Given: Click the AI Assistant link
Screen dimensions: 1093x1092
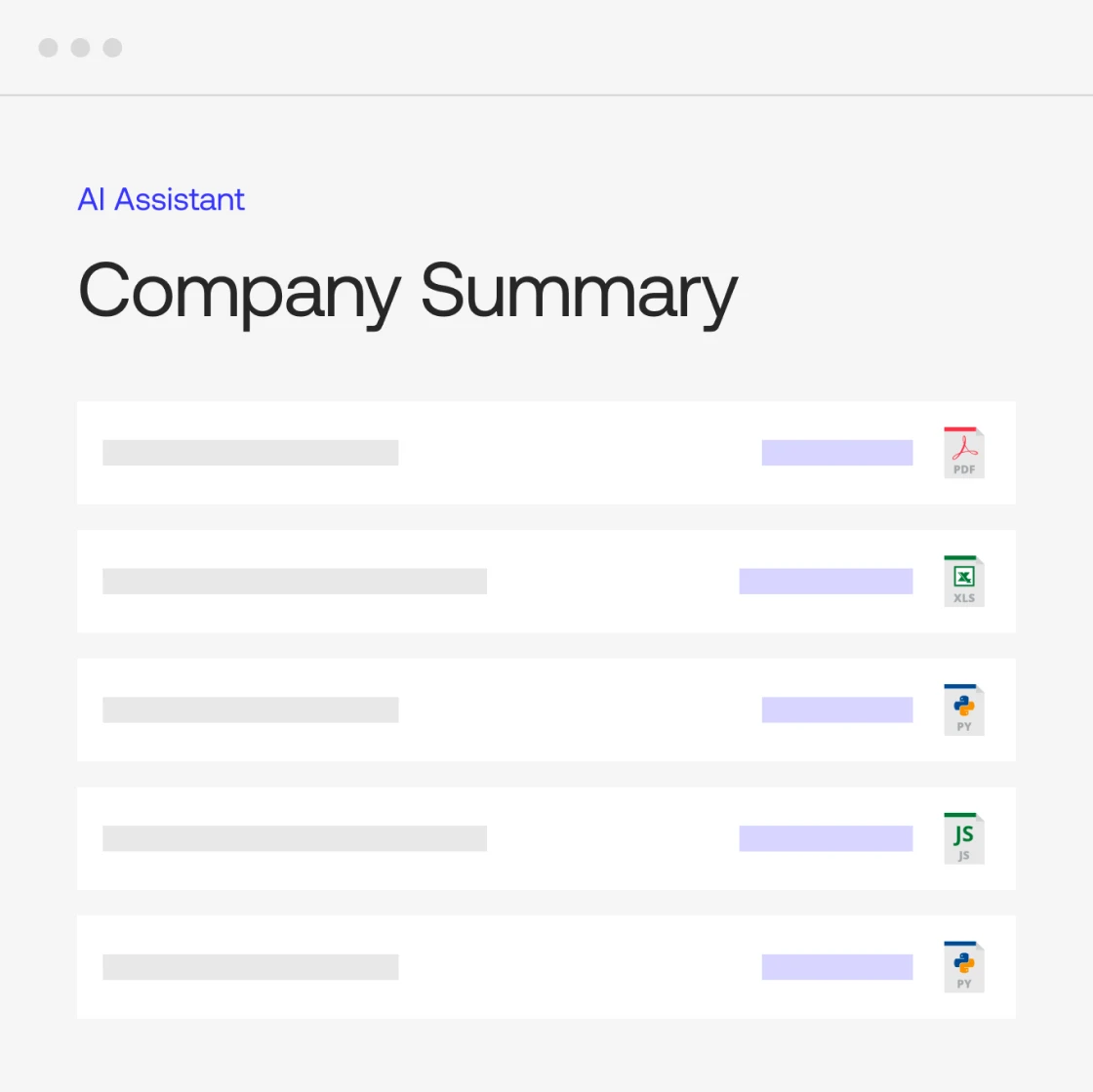Looking at the screenshot, I should click(x=161, y=199).
